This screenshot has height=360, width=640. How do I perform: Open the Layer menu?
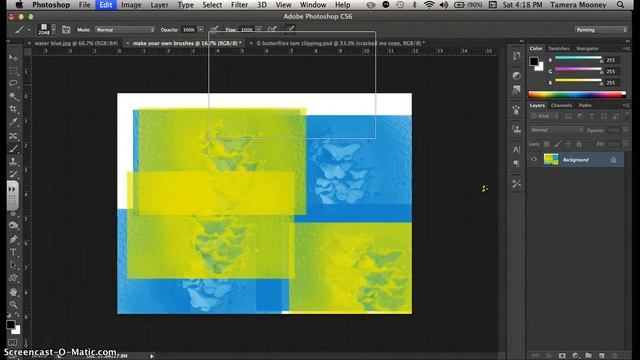tap(159, 5)
